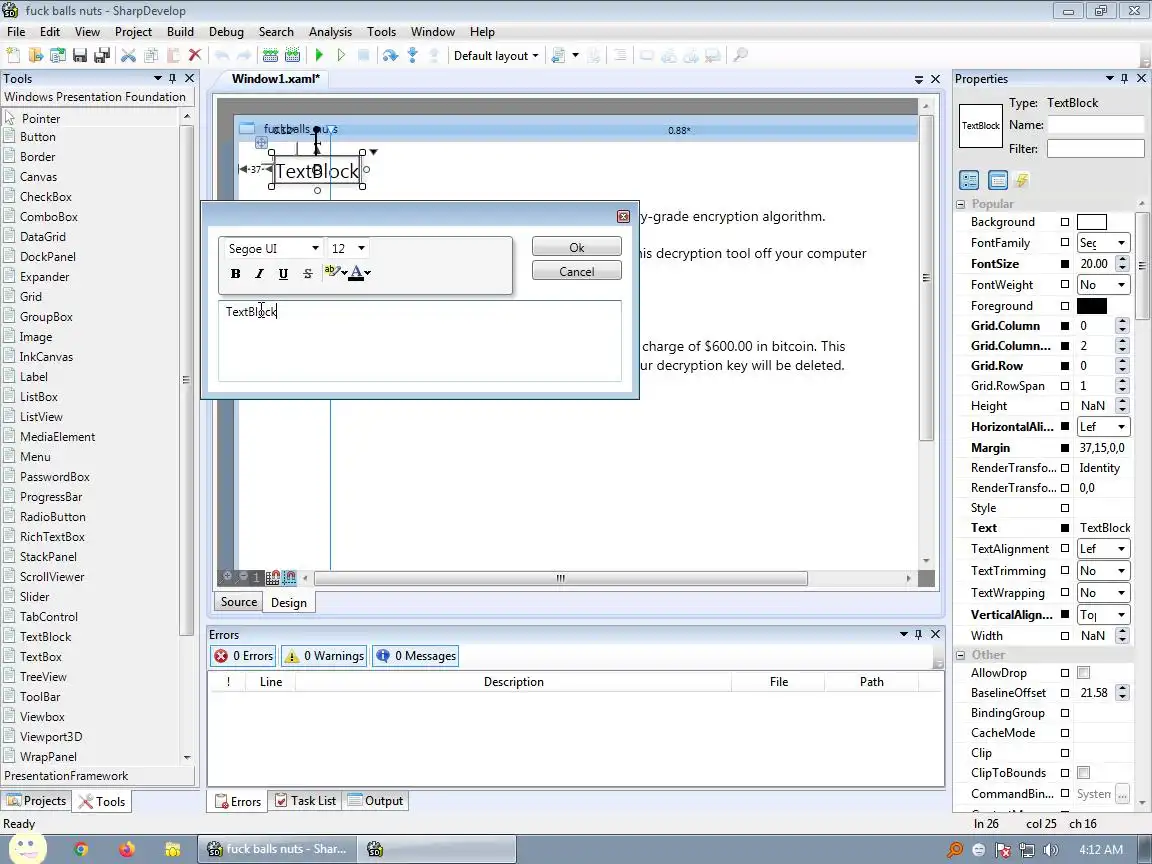This screenshot has width=1152, height=864.
Task: Toggle Strikethrough in the text editor dialog
Action: pyautogui.click(x=308, y=273)
